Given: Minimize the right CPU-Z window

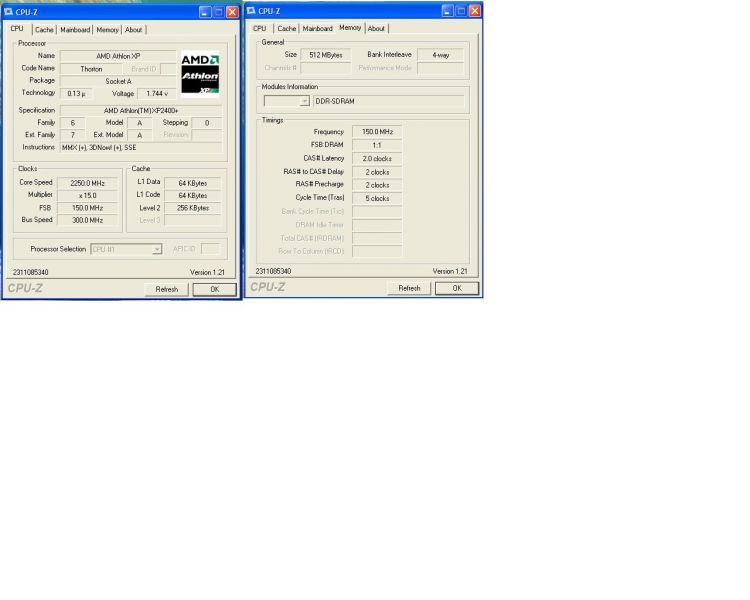Looking at the screenshot, I should point(447,11).
